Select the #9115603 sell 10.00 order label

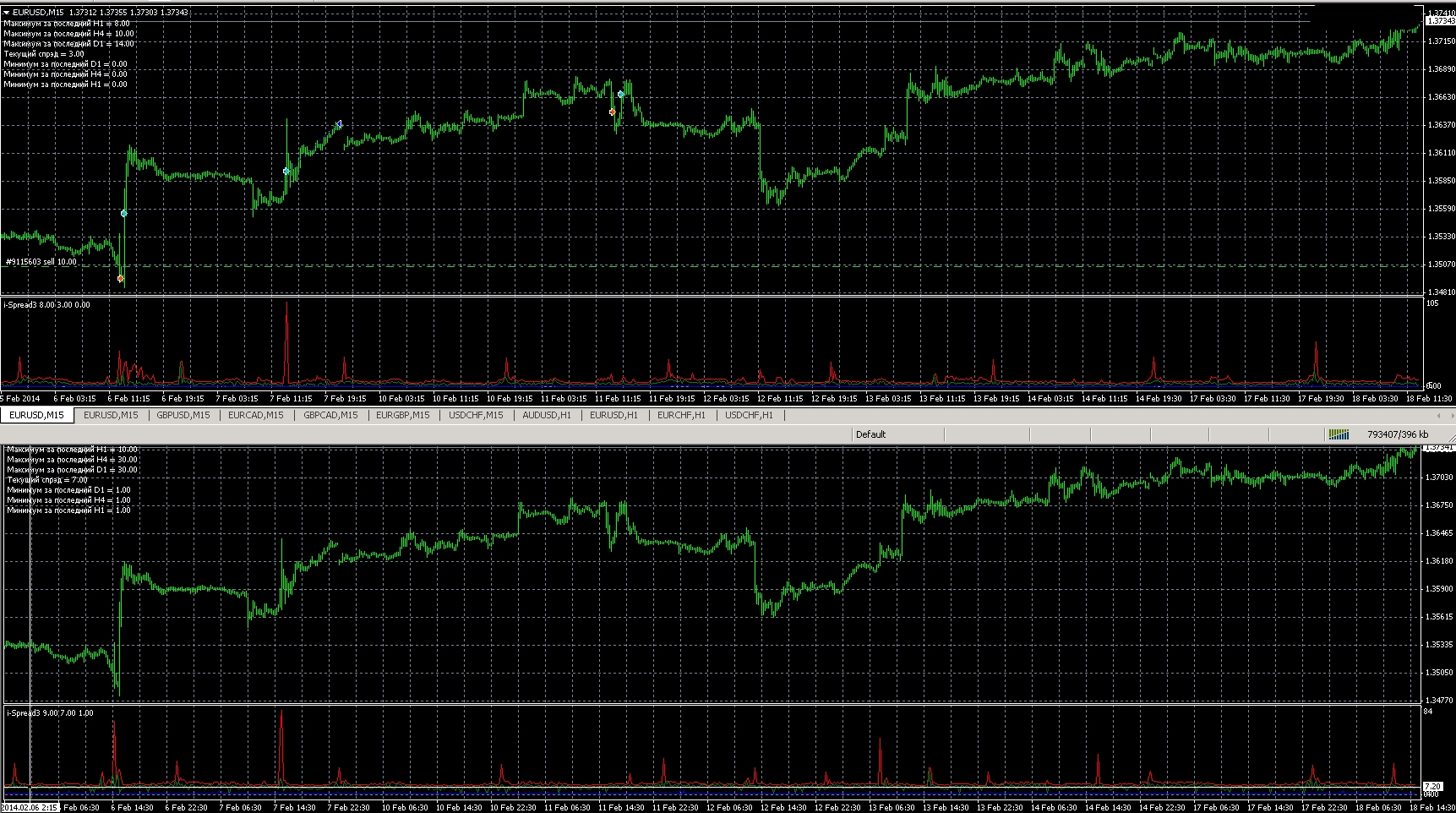(41, 262)
